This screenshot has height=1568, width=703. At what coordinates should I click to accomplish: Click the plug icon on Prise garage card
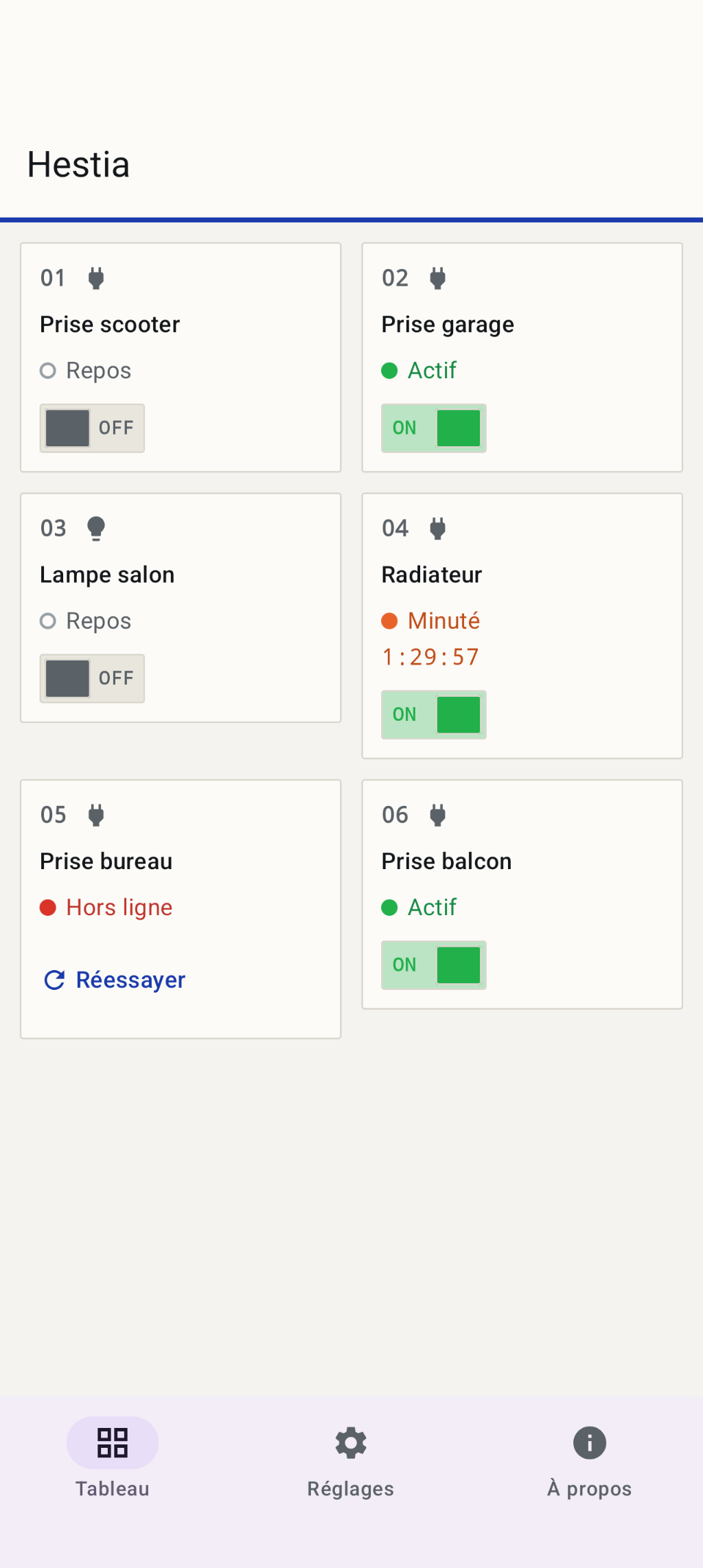click(437, 278)
